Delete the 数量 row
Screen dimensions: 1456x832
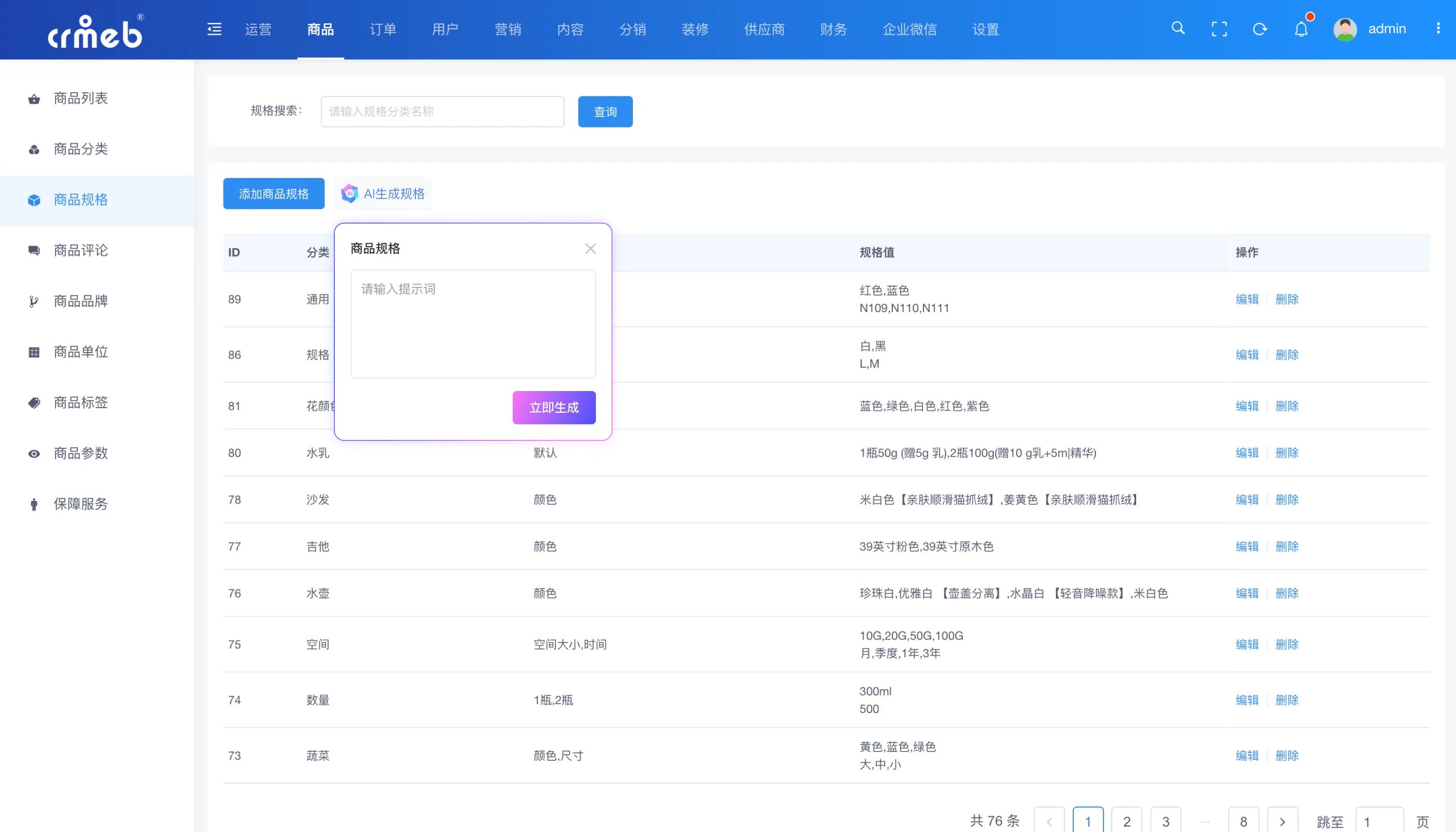click(x=1287, y=700)
